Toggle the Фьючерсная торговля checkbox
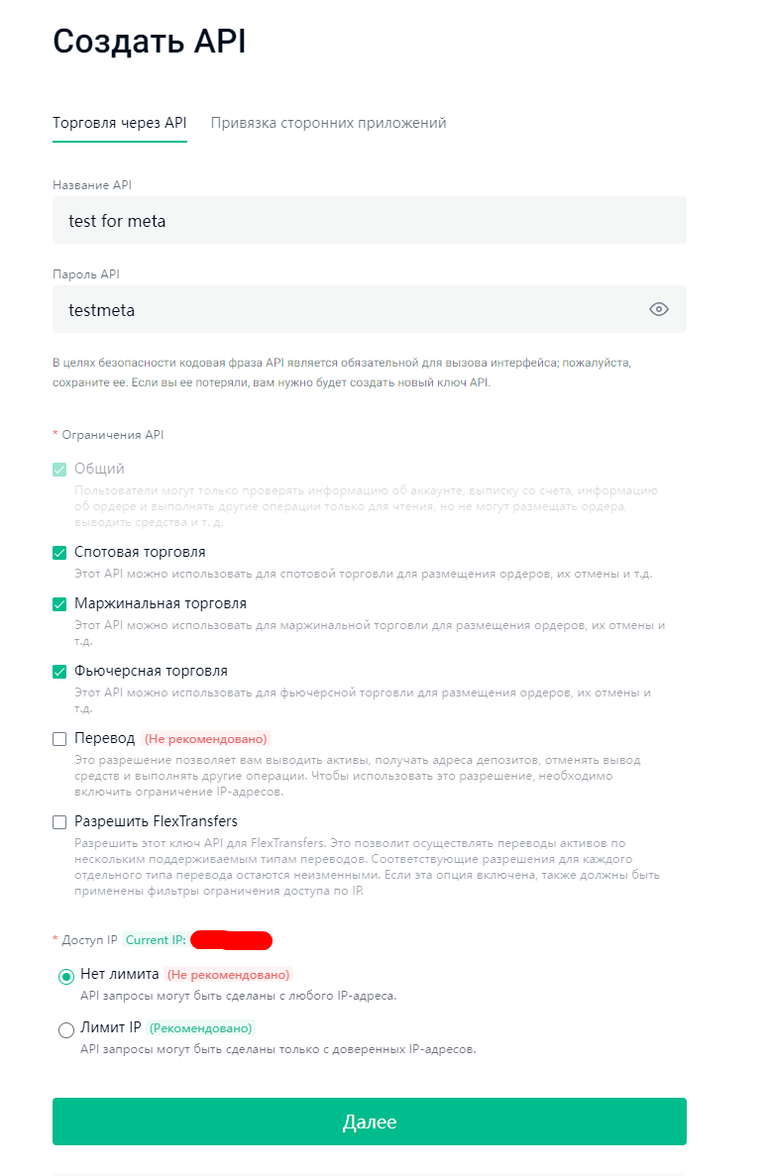Screen dimensions: 768x1176 [60, 671]
